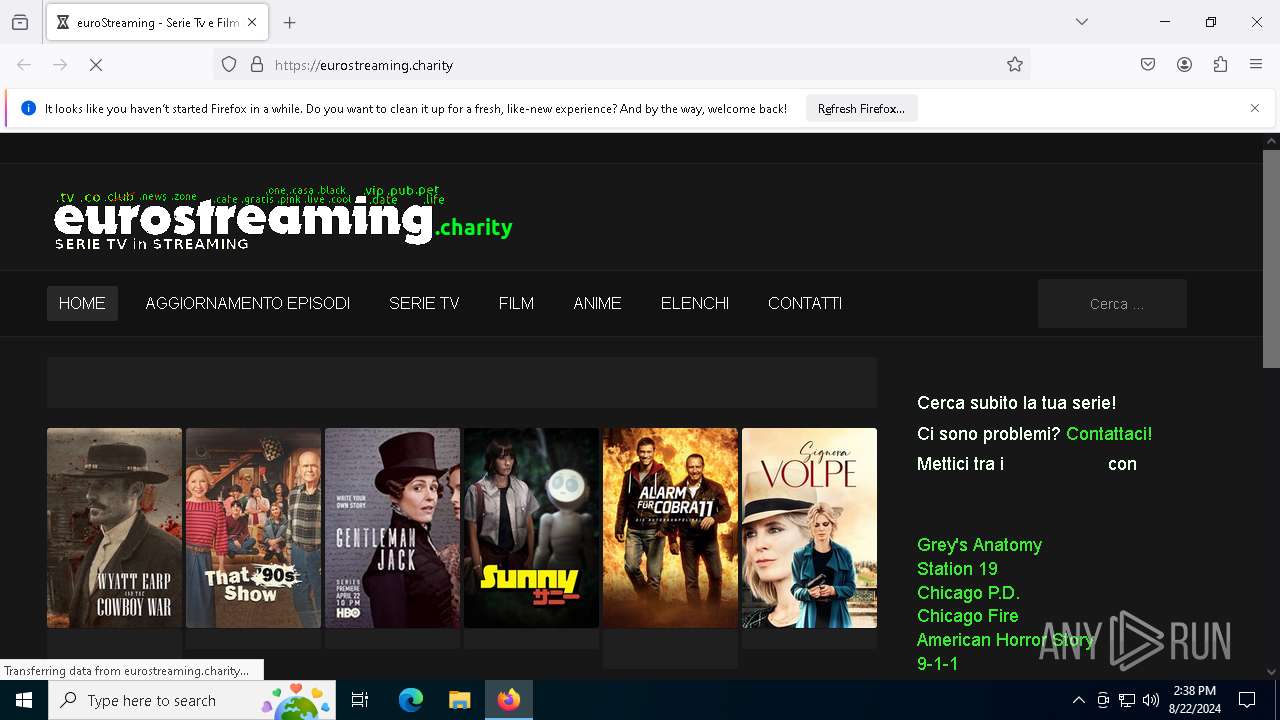This screenshot has width=1280, height=720.
Task: Click the Cerca search field
Action: (x=1112, y=304)
